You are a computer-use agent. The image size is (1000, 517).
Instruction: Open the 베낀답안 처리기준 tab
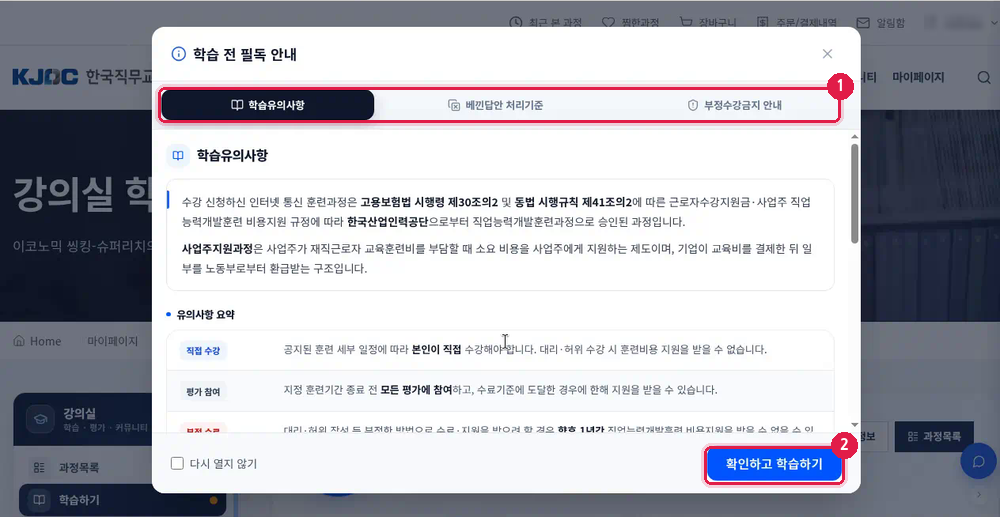pos(495,105)
